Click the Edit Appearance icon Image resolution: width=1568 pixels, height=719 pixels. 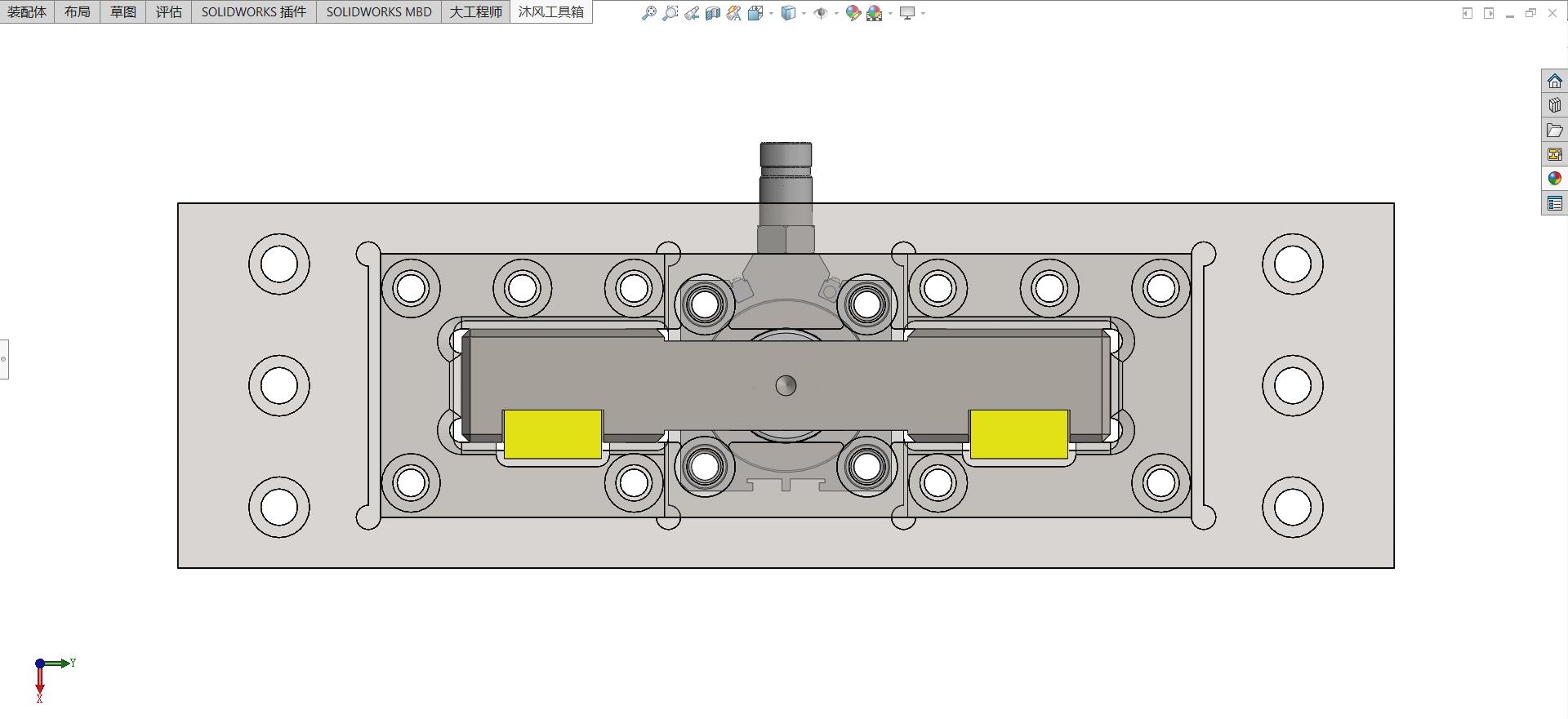pyautogui.click(x=853, y=13)
